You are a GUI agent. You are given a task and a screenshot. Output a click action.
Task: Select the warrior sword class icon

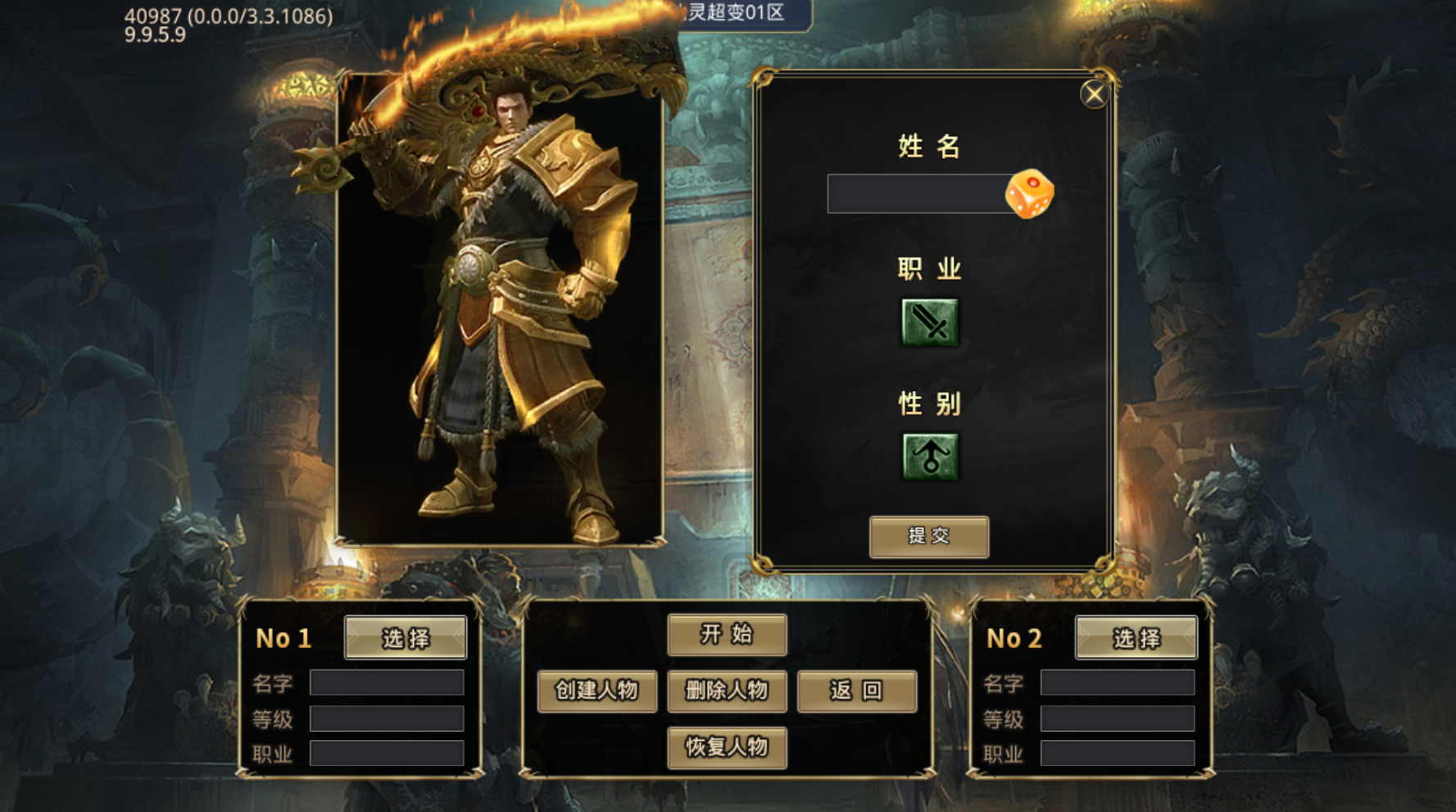(930, 322)
